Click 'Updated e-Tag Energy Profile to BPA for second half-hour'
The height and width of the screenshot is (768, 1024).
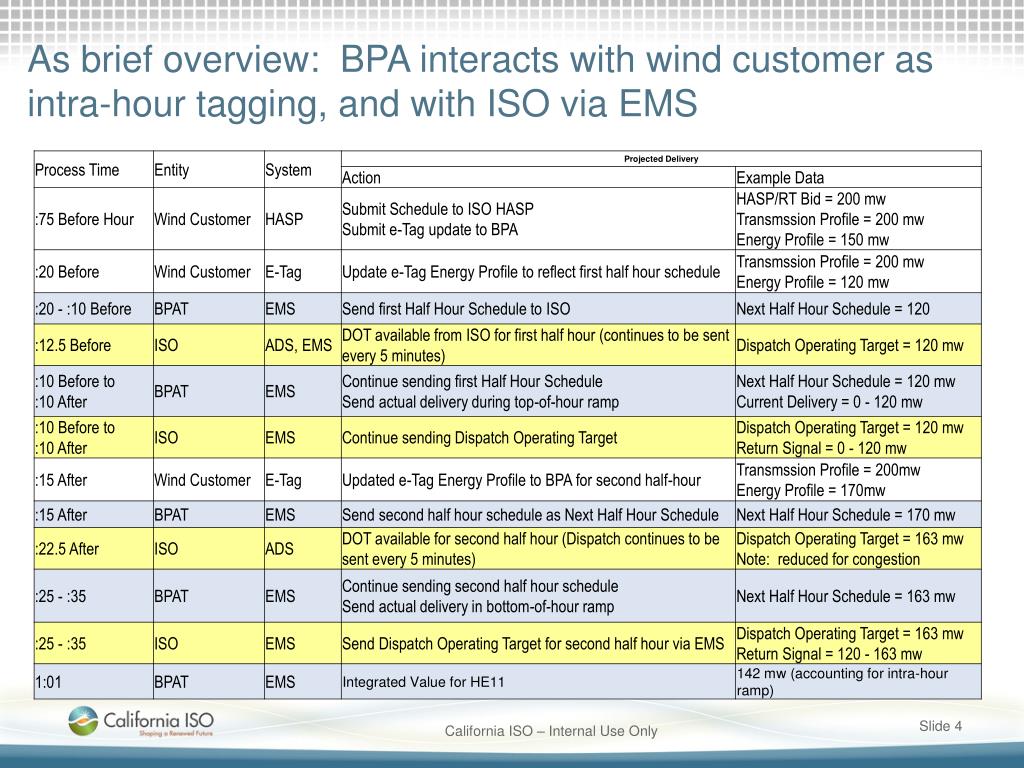coord(521,481)
